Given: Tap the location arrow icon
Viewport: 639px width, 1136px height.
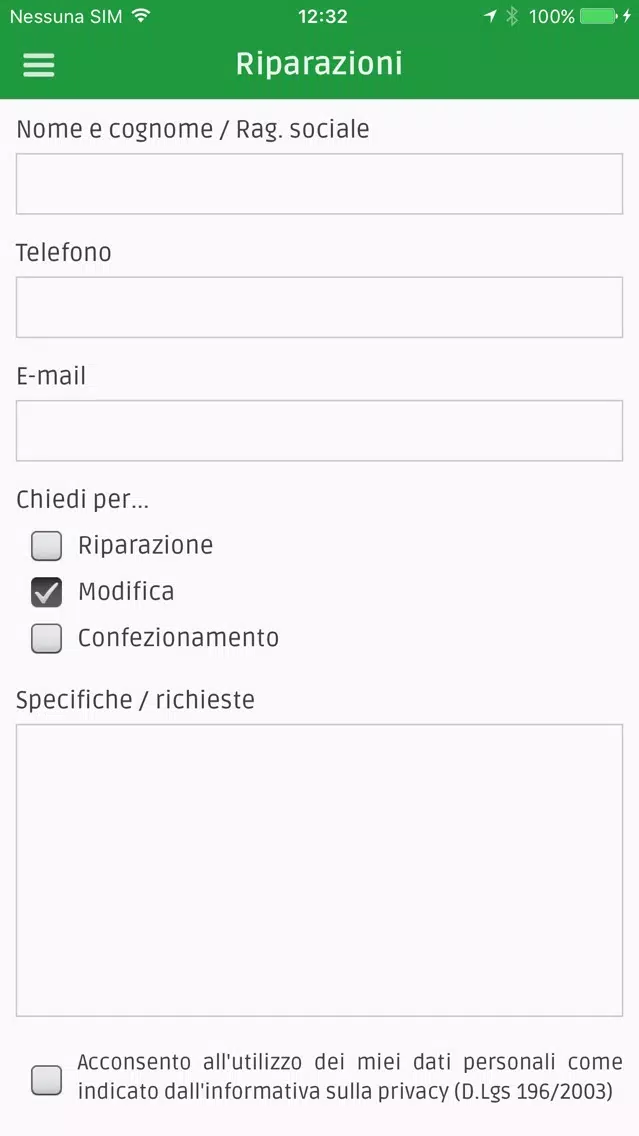Looking at the screenshot, I should tap(490, 16).
